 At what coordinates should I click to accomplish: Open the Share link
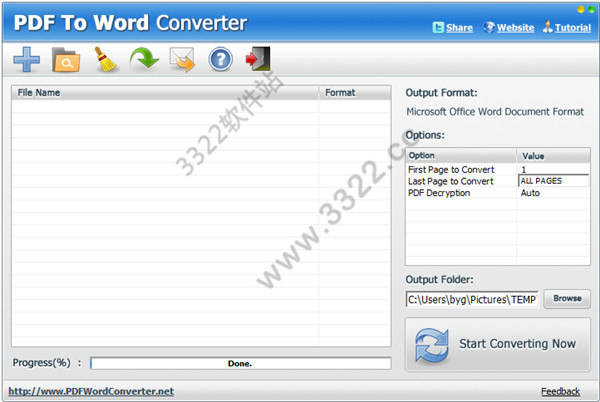(459, 28)
